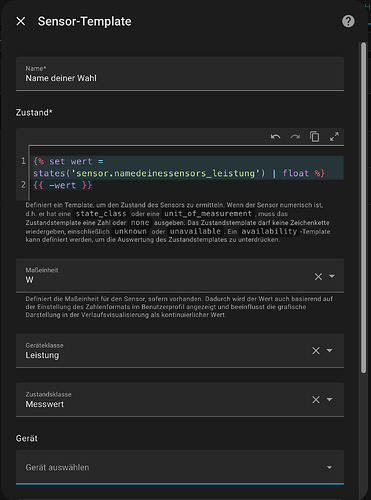Close the Sensor-Template dialog
The image size is (371, 500).
tap(21, 21)
